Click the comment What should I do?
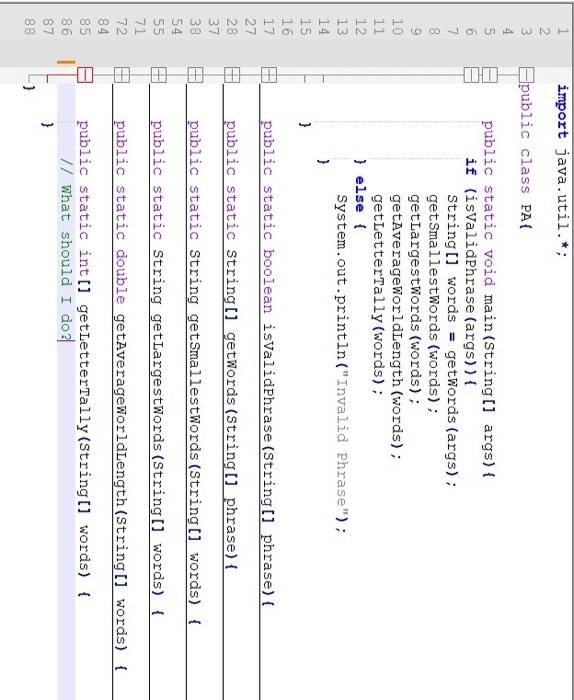 tap(66, 249)
